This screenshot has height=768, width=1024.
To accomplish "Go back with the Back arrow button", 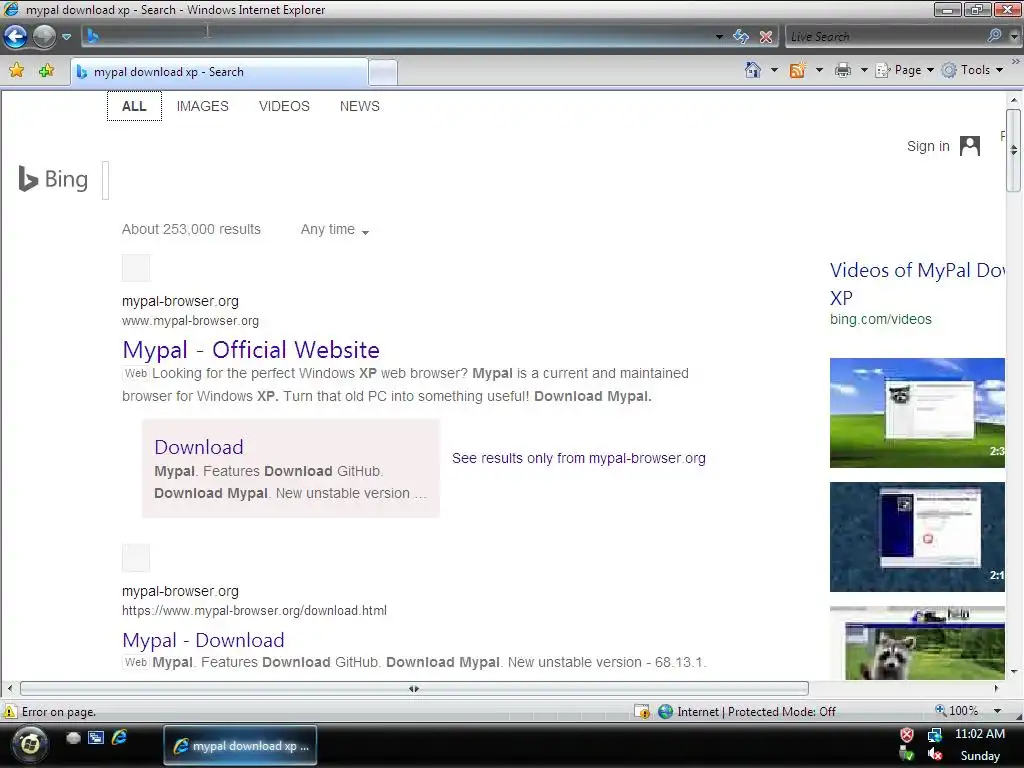I will 16,37.
